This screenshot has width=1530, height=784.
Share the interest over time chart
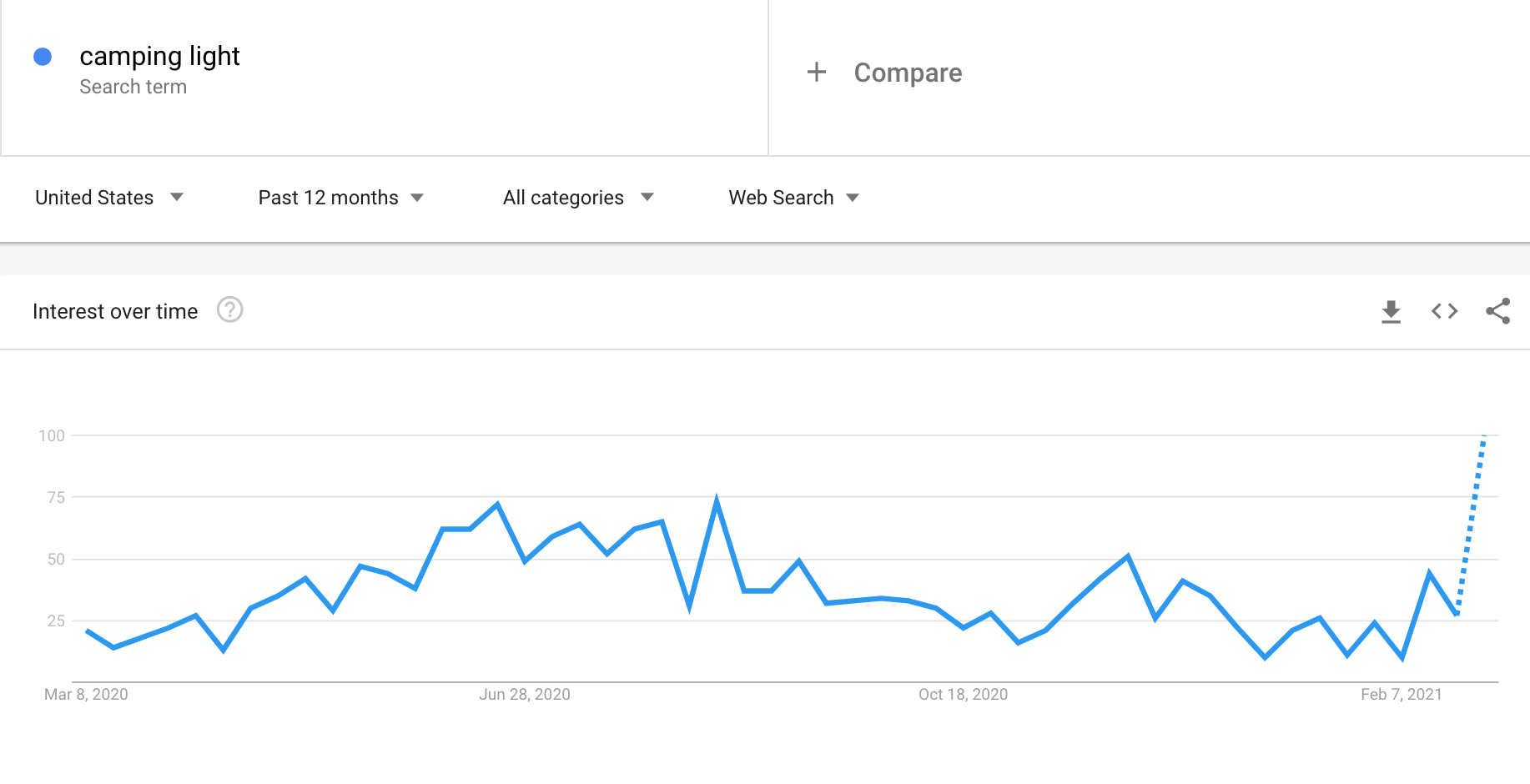(x=1497, y=311)
